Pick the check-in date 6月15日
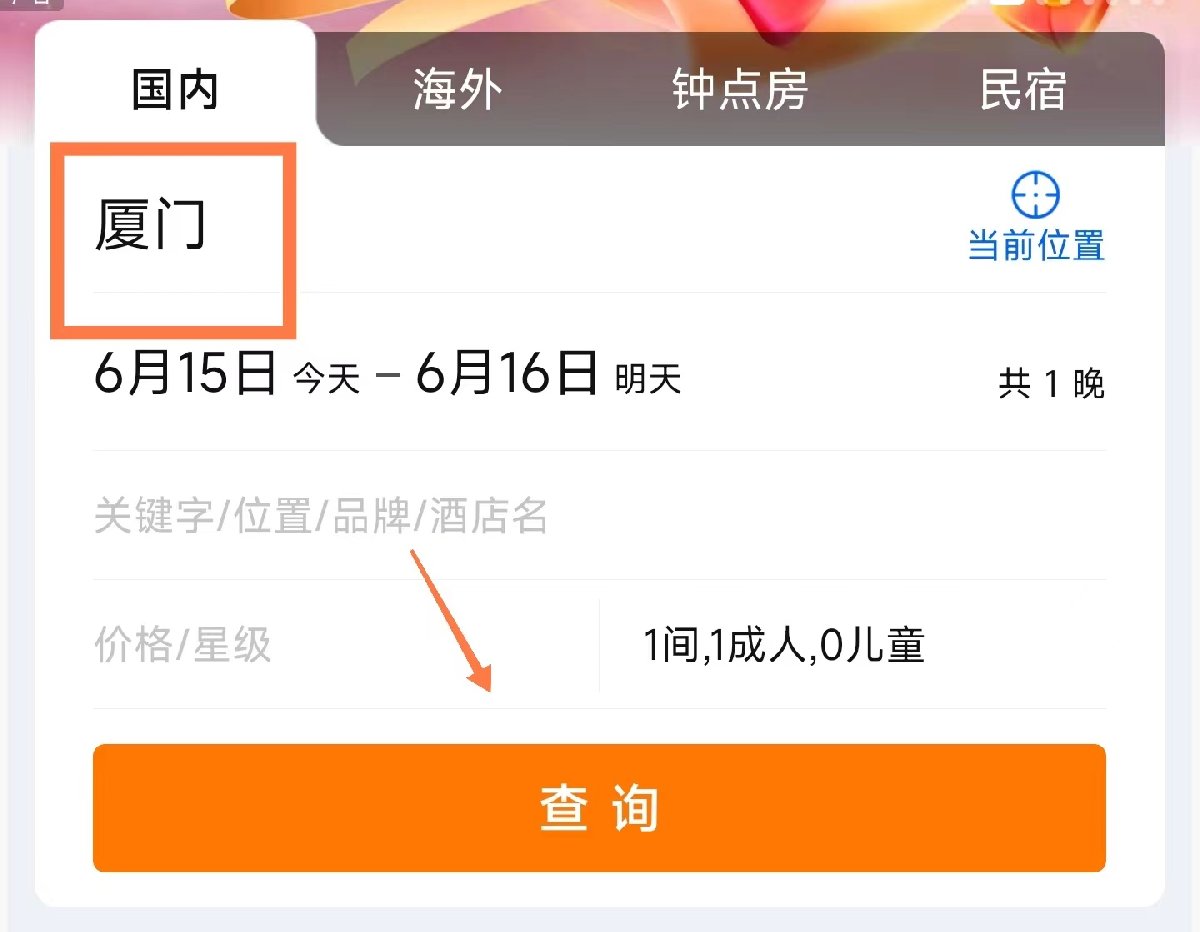1200x932 pixels. (185, 373)
